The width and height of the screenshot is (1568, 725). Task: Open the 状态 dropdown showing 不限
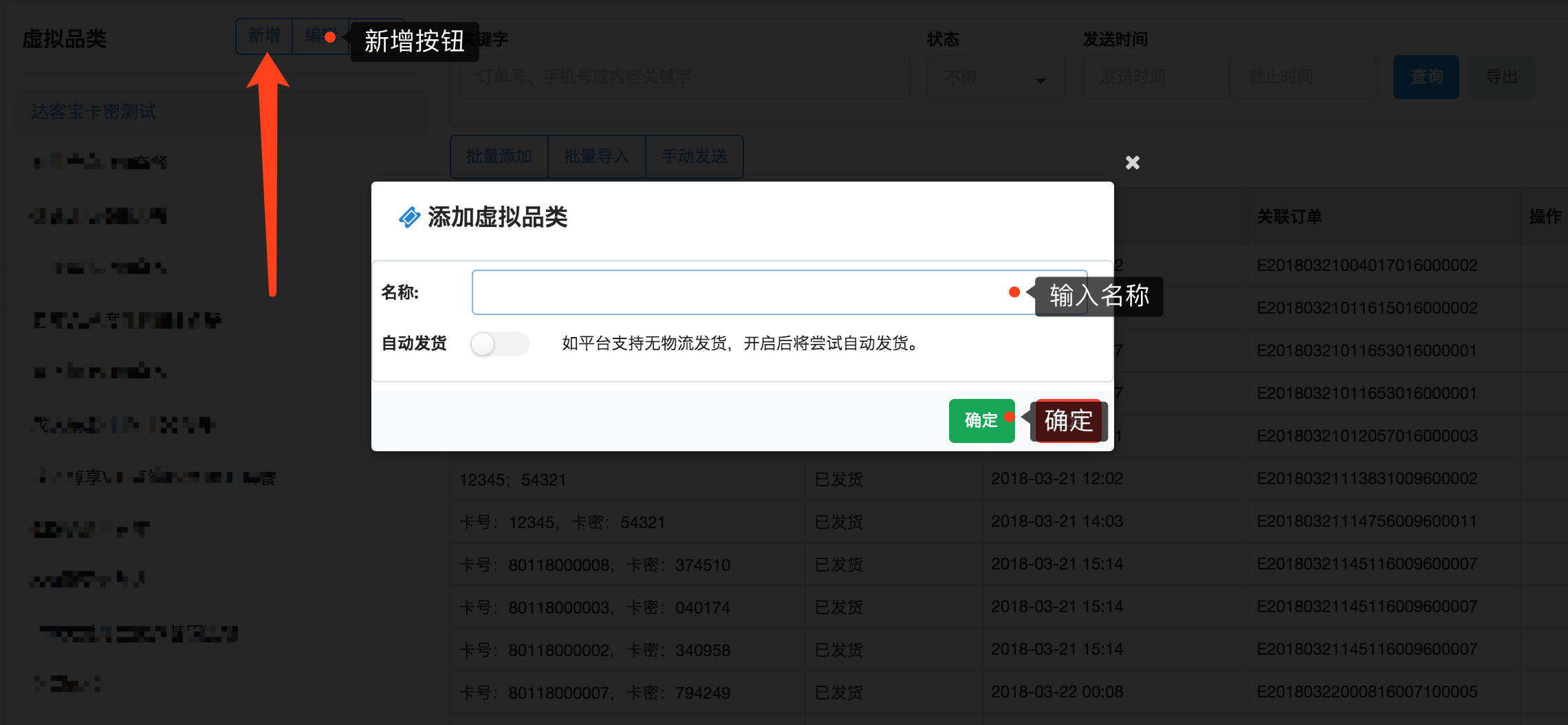point(996,77)
